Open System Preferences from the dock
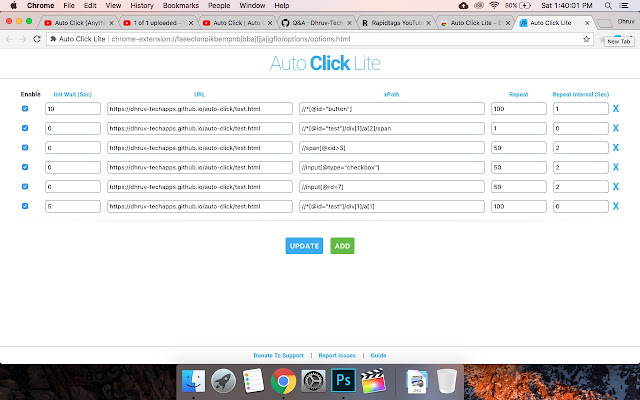Screen dimensions: 640x400 coord(313,381)
